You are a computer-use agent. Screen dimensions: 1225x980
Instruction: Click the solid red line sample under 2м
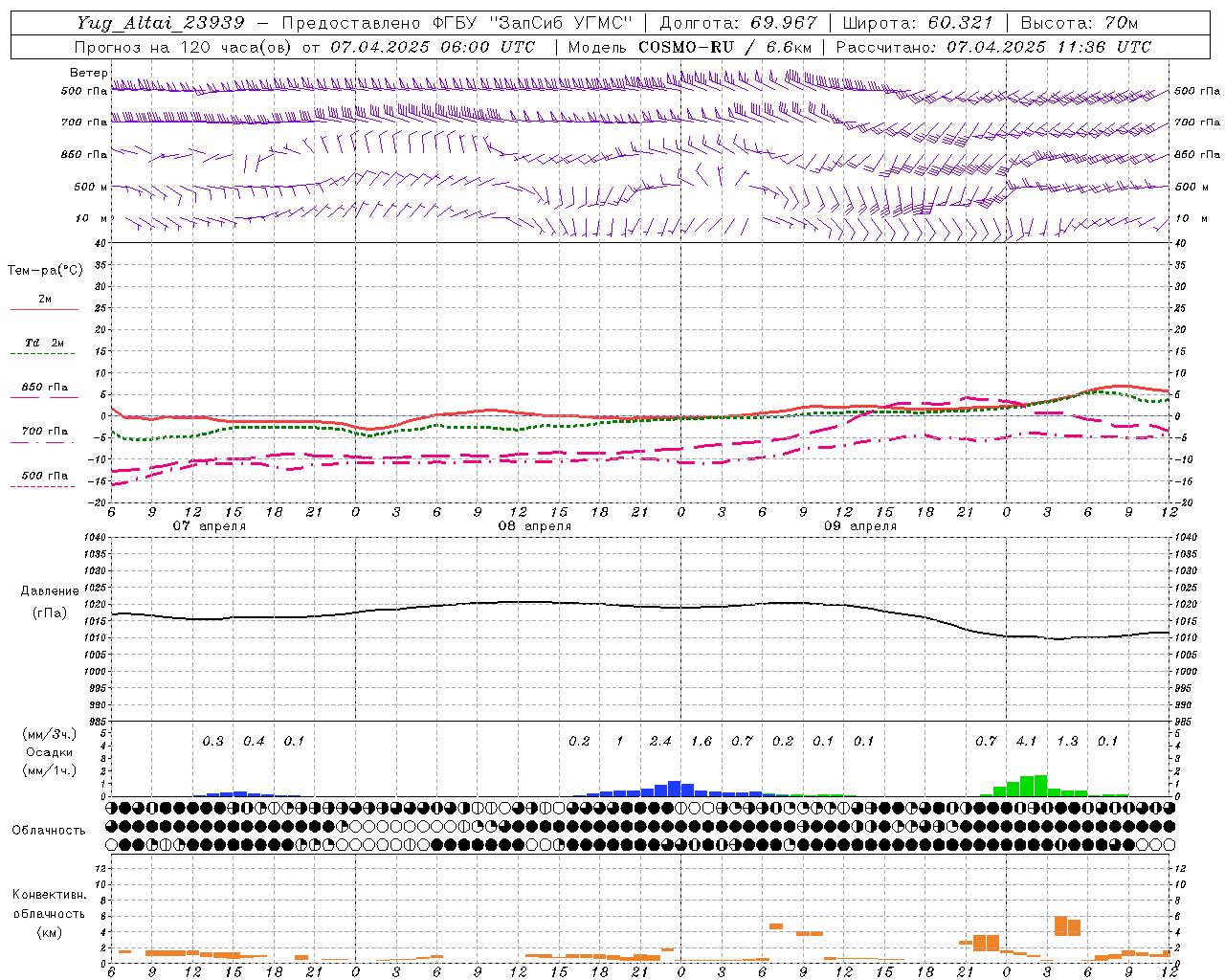(44, 309)
